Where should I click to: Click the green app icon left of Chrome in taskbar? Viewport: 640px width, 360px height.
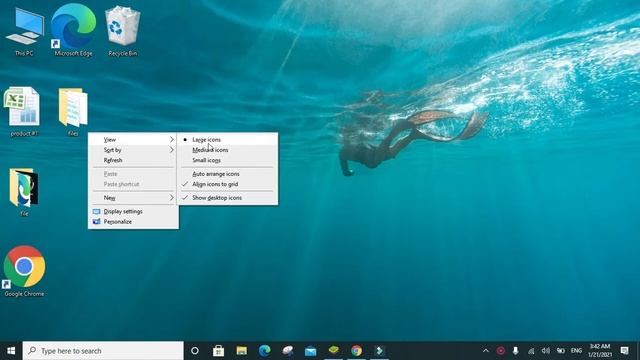[x=333, y=351]
